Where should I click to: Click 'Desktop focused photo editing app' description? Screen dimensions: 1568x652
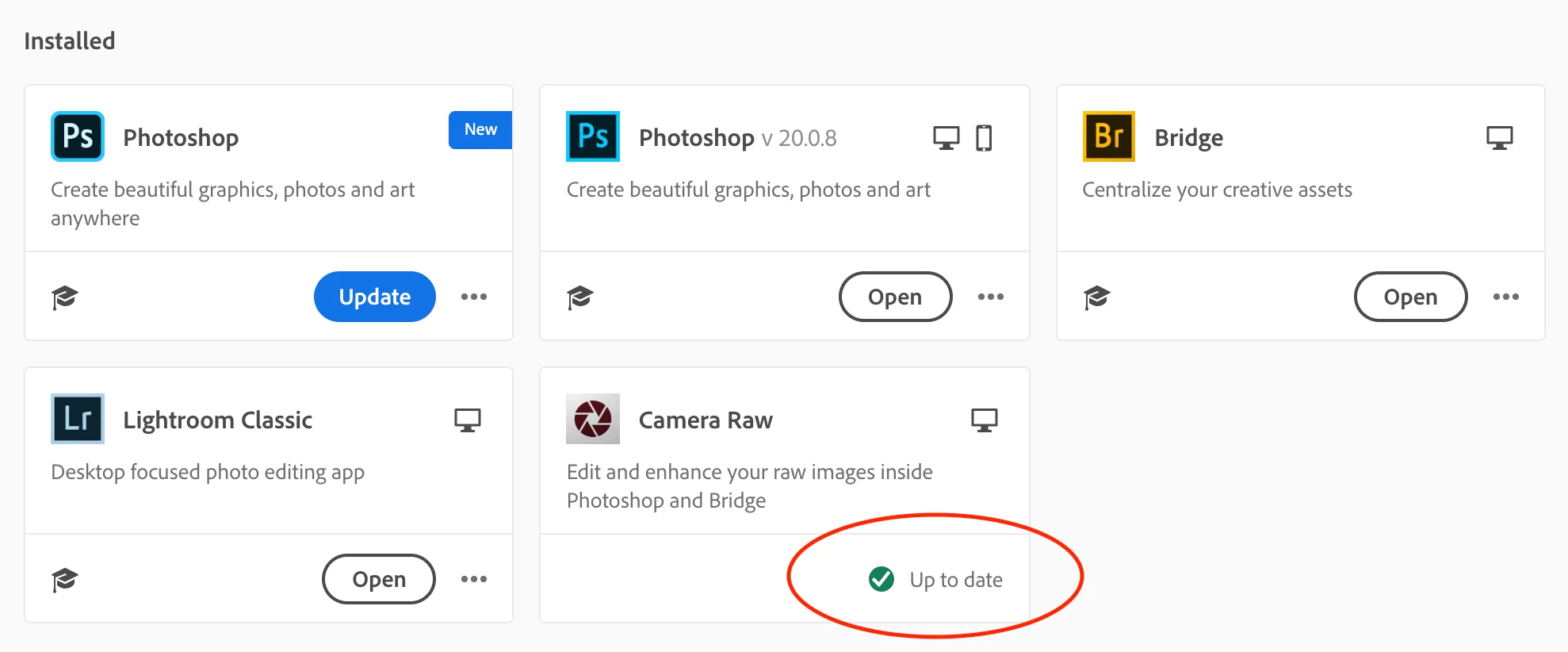(x=208, y=473)
